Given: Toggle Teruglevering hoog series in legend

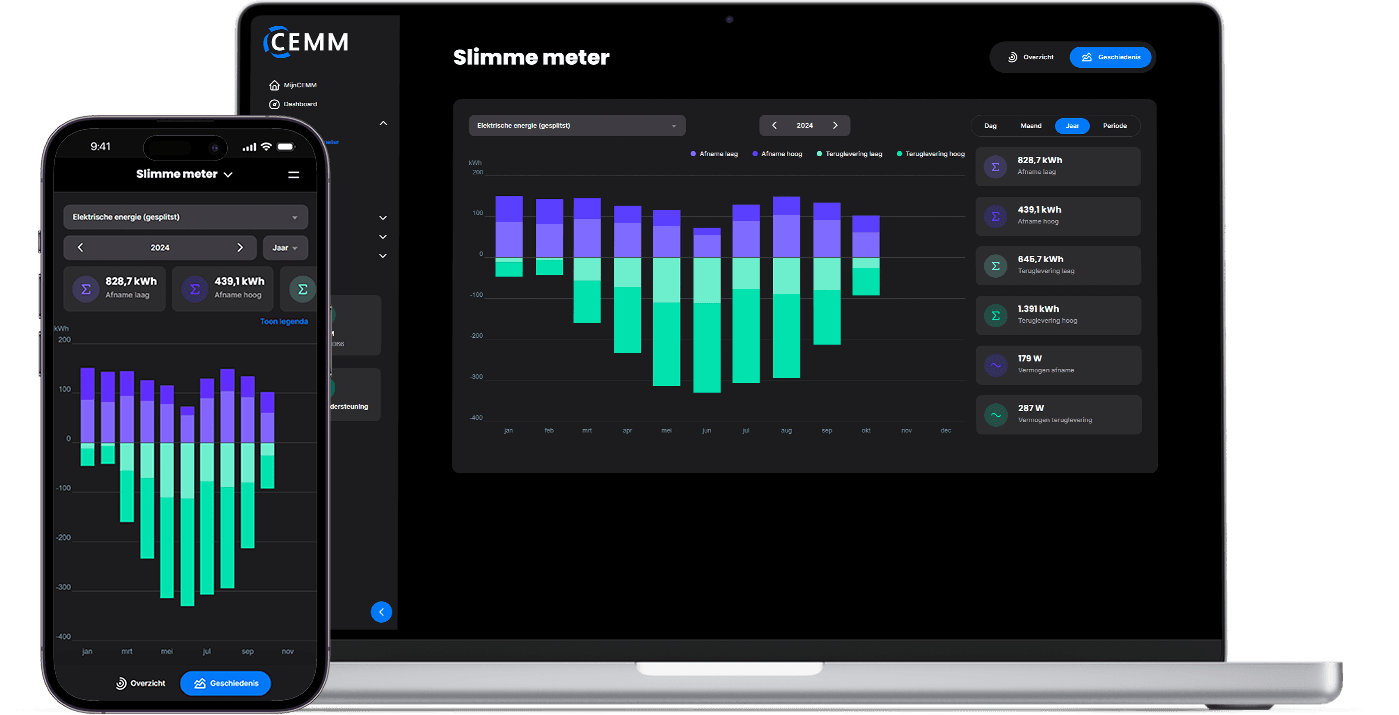Looking at the screenshot, I should (930, 154).
